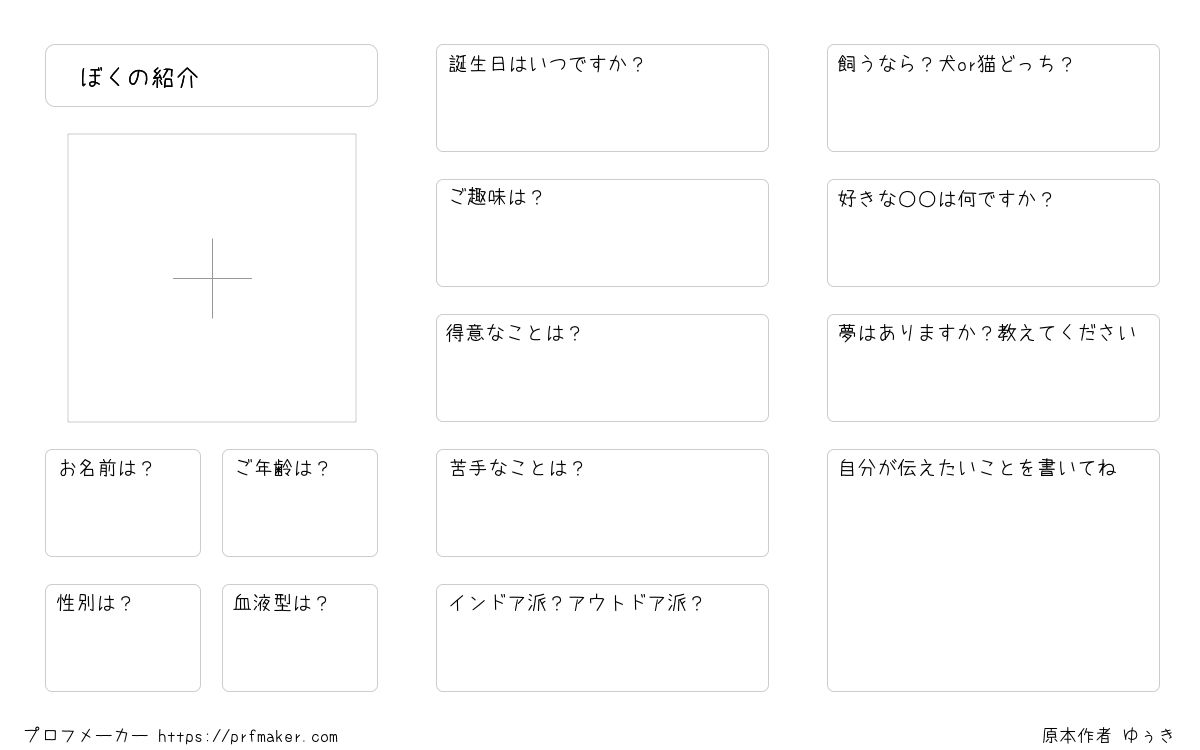Click the 好きな〇〇は何ですか？ field
1200x750 pixels.
pos(993,233)
